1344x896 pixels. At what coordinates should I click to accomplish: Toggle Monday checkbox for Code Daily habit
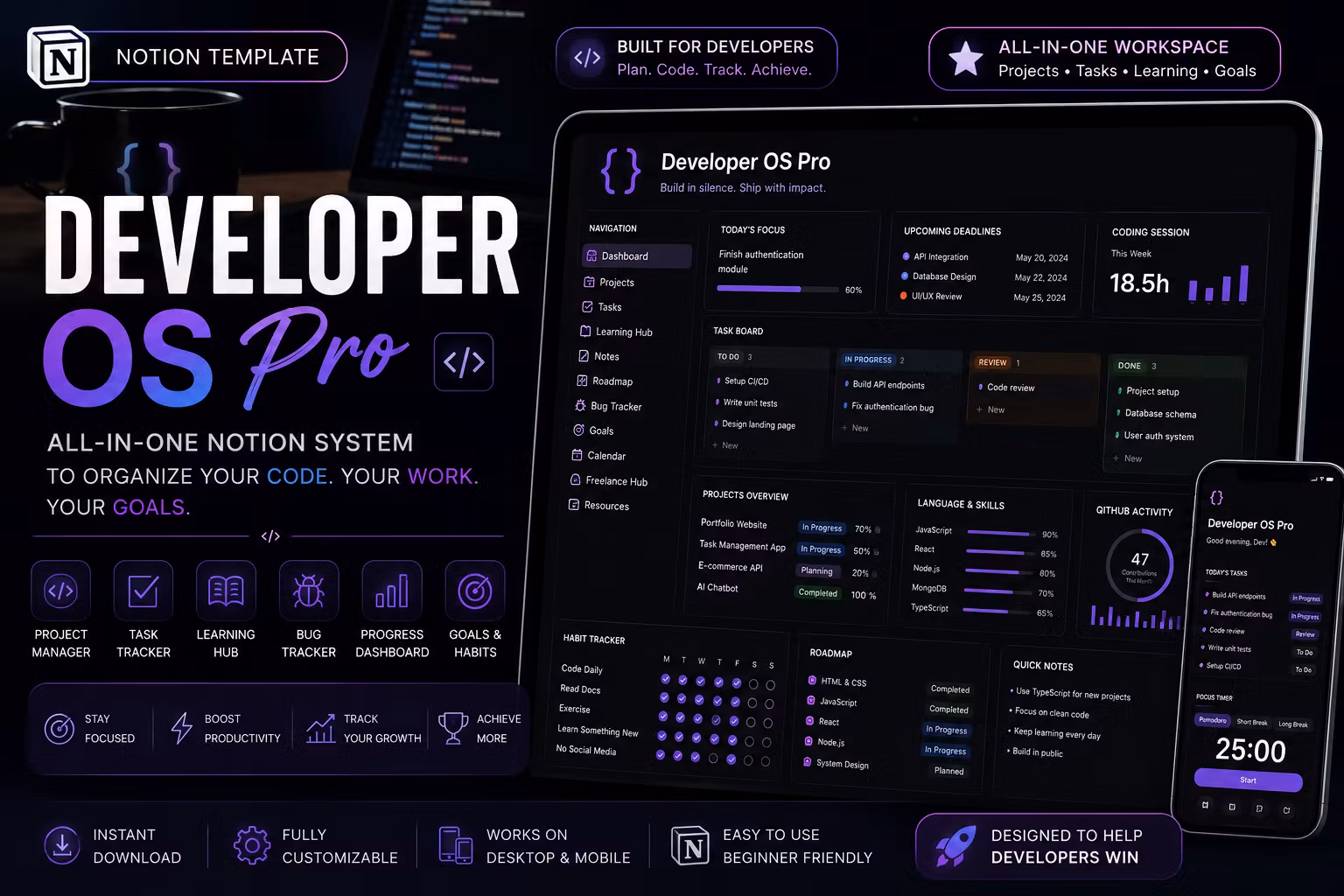coord(666,679)
